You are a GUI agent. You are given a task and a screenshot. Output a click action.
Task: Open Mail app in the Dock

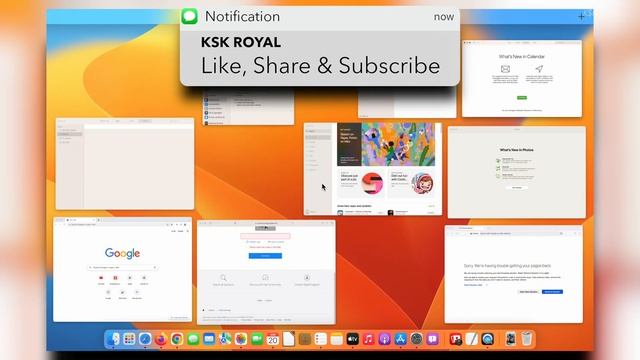point(209,339)
